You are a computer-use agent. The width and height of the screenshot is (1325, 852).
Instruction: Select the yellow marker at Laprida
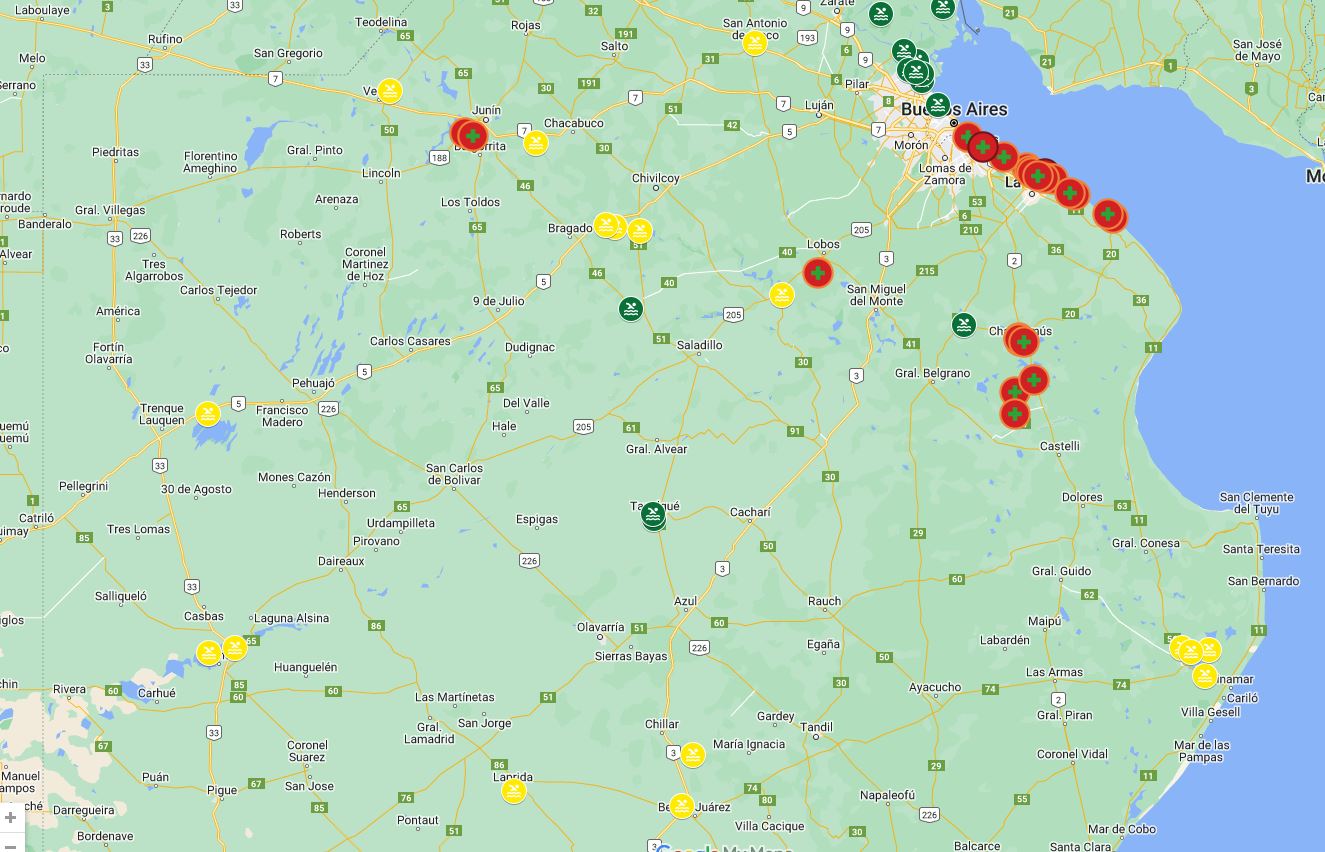[x=514, y=791]
